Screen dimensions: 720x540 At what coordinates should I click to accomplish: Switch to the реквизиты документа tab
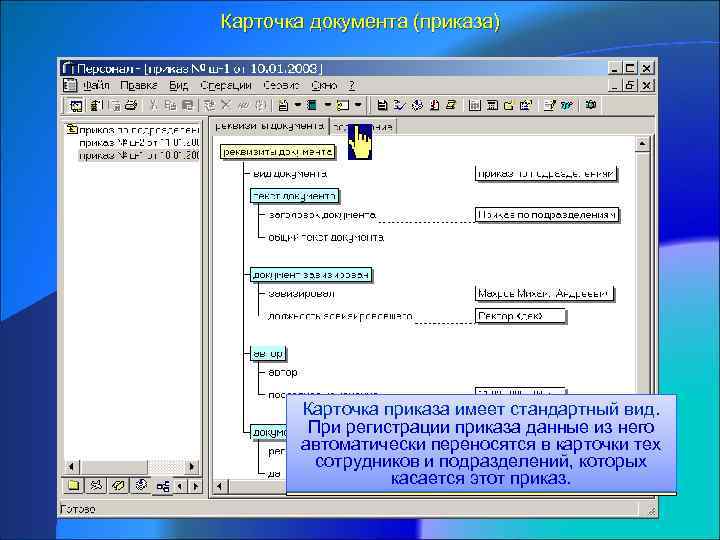[x=270, y=126]
